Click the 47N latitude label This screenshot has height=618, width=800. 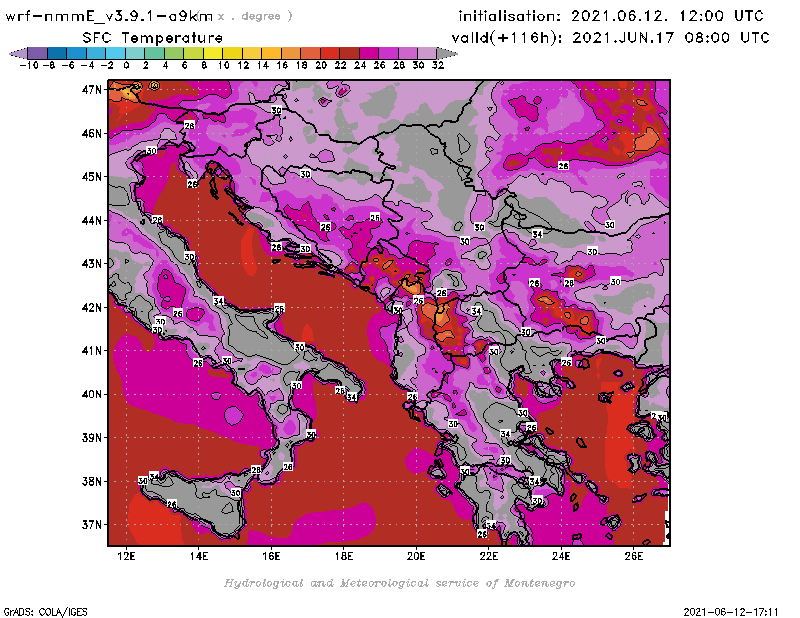pyautogui.click(x=92, y=90)
